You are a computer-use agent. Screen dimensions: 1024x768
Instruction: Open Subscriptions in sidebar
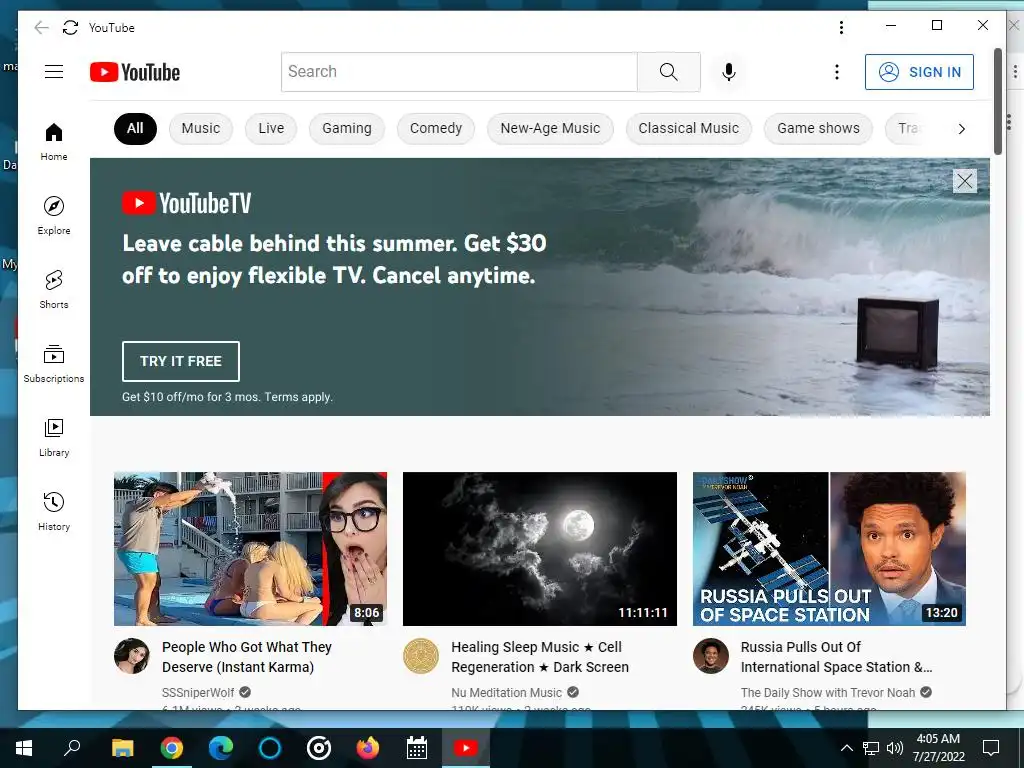coord(54,363)
